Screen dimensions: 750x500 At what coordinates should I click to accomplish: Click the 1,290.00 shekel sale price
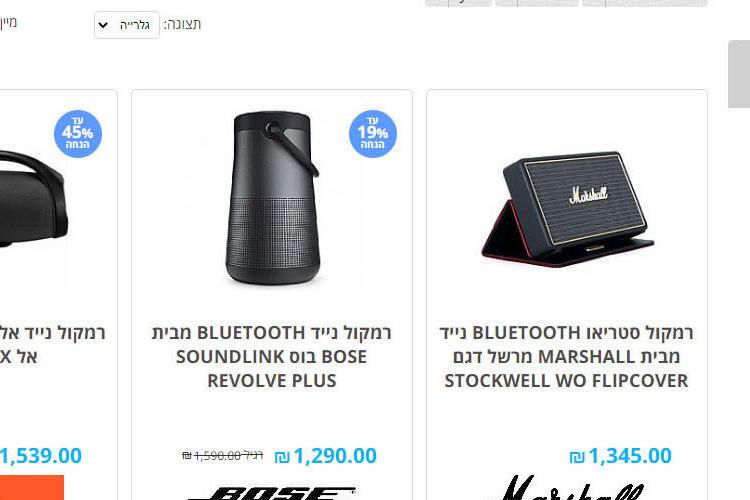(326, 456)
